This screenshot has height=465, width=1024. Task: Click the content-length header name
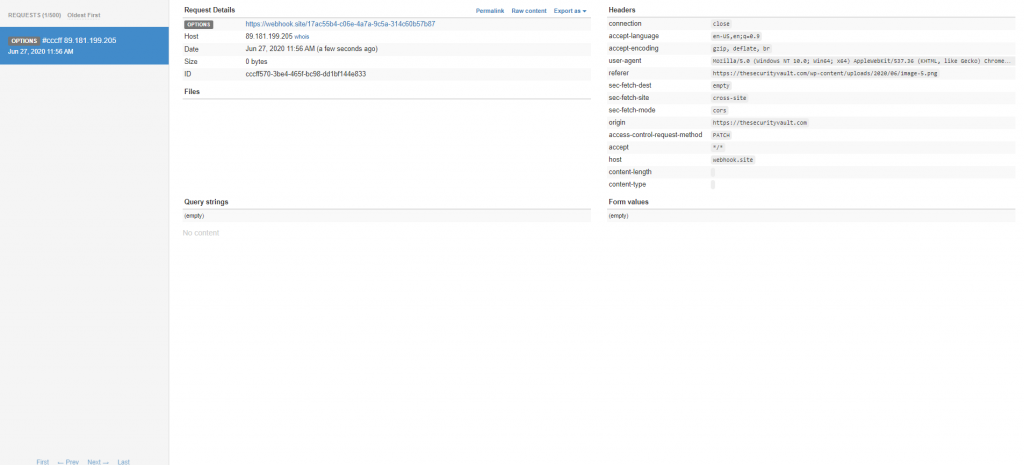[630, 172]
